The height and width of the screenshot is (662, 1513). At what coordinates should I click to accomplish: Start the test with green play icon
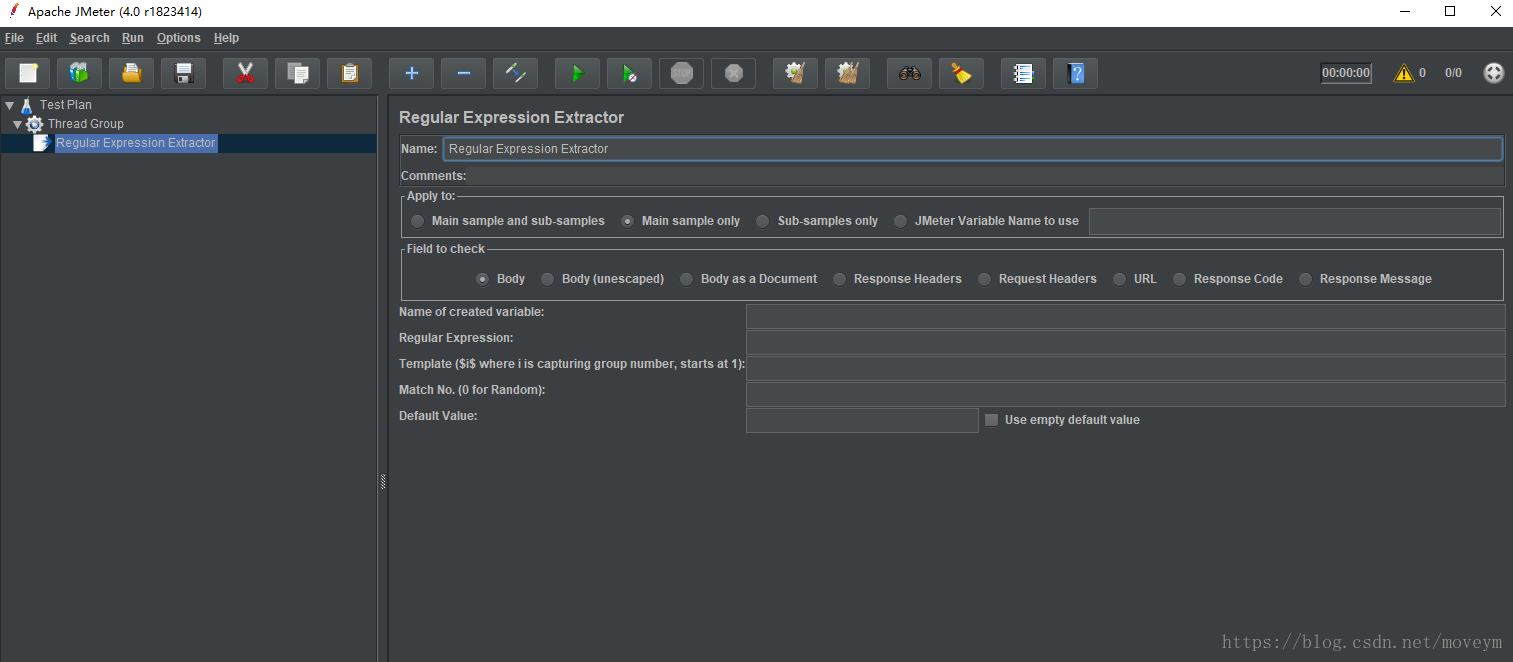pyautogui.click(x=577, y=73)
